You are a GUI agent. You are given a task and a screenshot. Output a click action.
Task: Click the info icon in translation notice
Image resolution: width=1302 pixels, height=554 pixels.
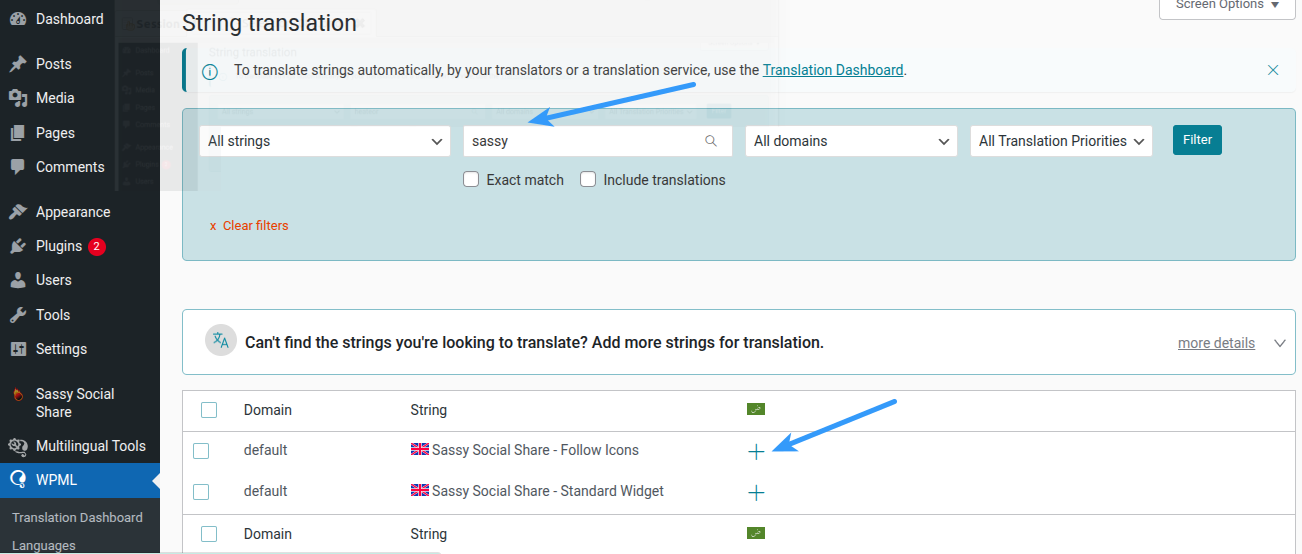pos(210,71)
